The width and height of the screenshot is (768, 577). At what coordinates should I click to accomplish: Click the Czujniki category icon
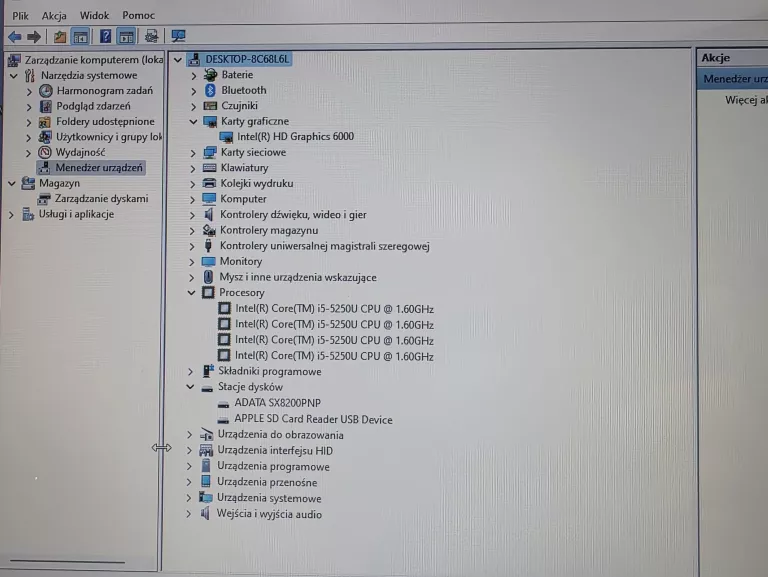click(x=210, y=106)
